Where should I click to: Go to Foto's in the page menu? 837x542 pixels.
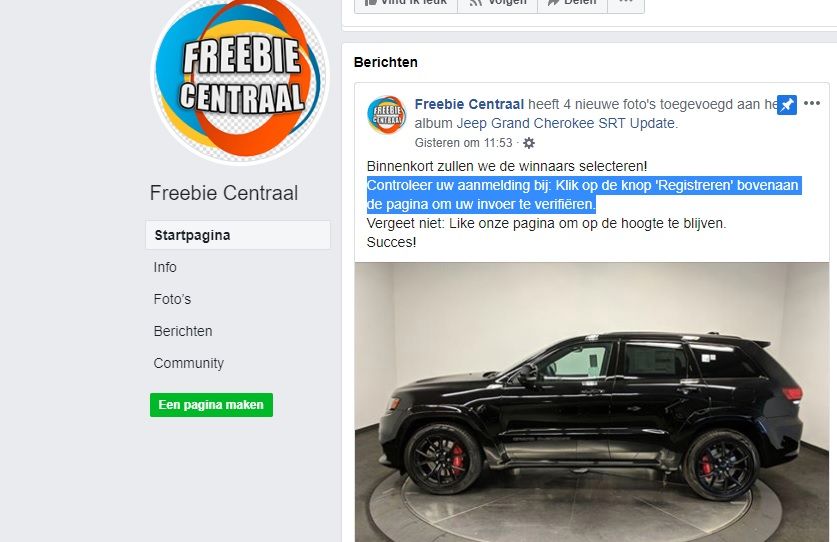pyautogui.click(x=172, y=299)
